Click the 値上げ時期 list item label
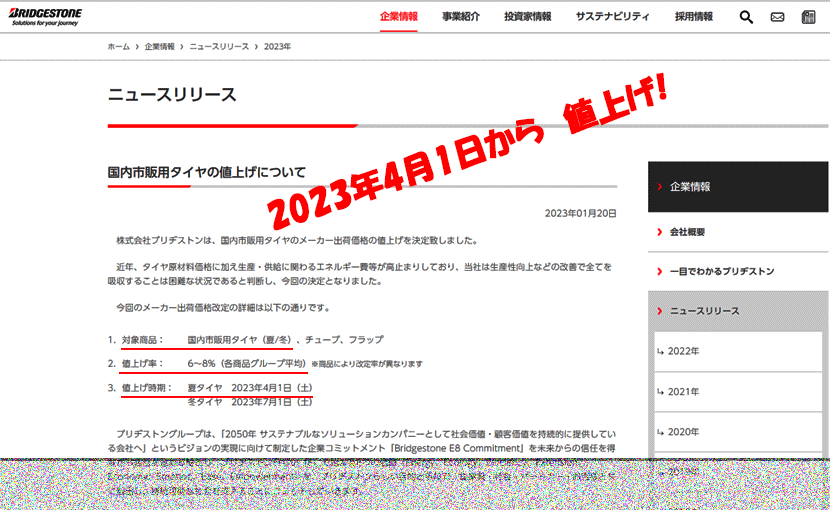This screenshot has height=510, width=830. click(147, 388)
